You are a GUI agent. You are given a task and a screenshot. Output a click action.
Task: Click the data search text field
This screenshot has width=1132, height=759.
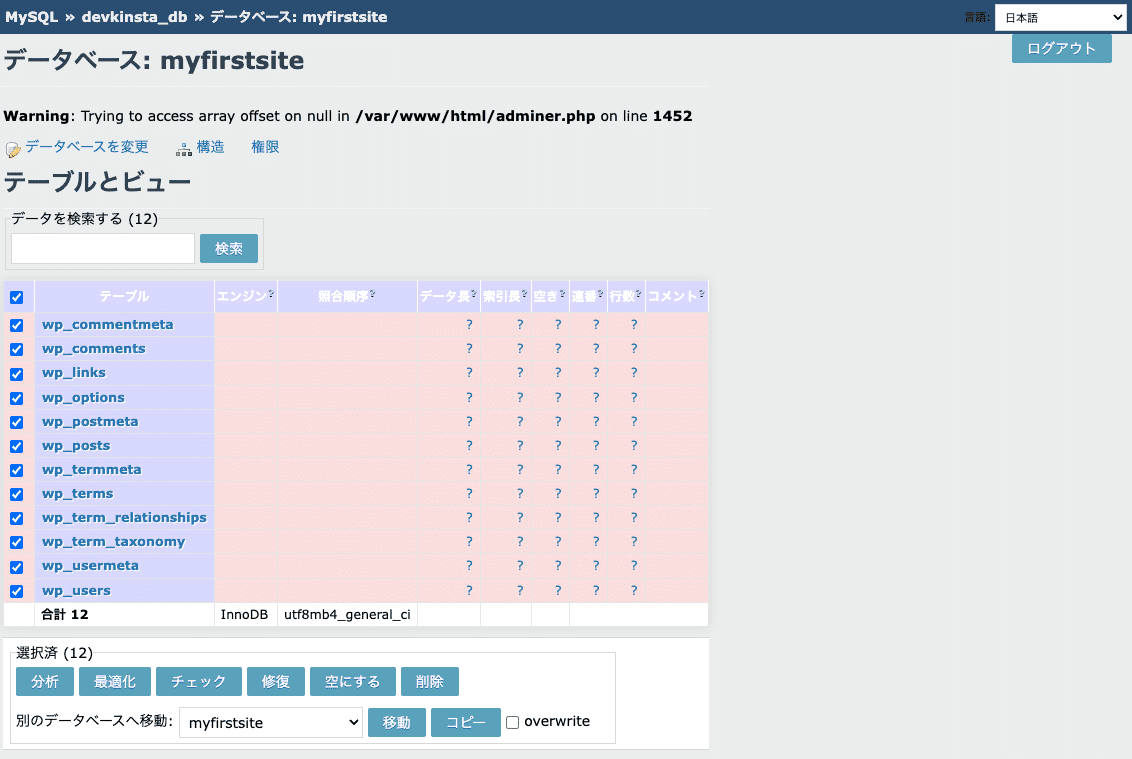pos(102,248)
